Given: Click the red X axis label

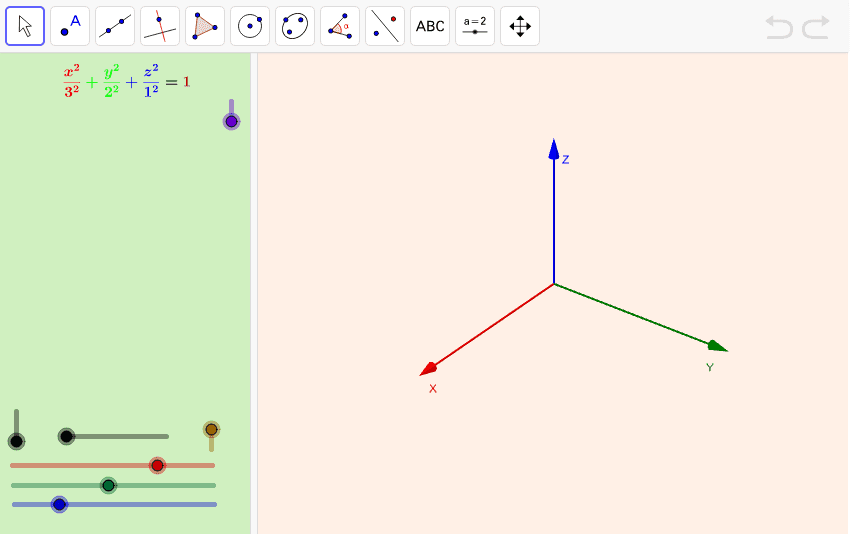Looking at the screenshot, I should tap(433, 389).
